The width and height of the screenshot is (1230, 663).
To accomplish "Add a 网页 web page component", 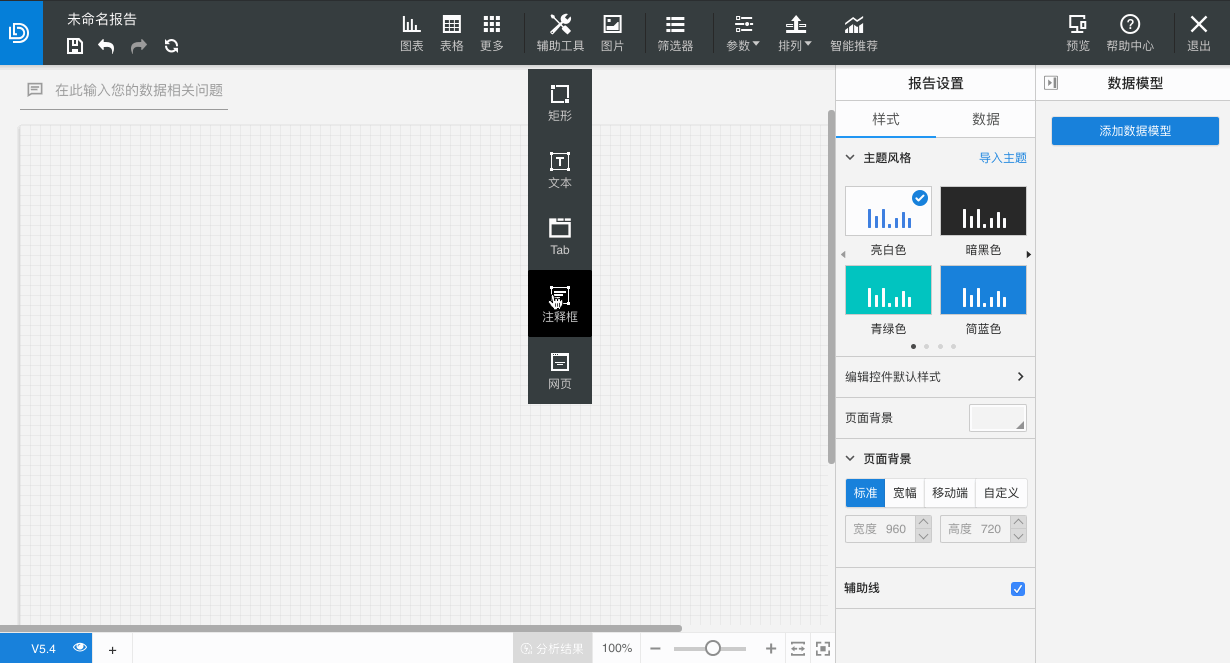I will (560, 370).
